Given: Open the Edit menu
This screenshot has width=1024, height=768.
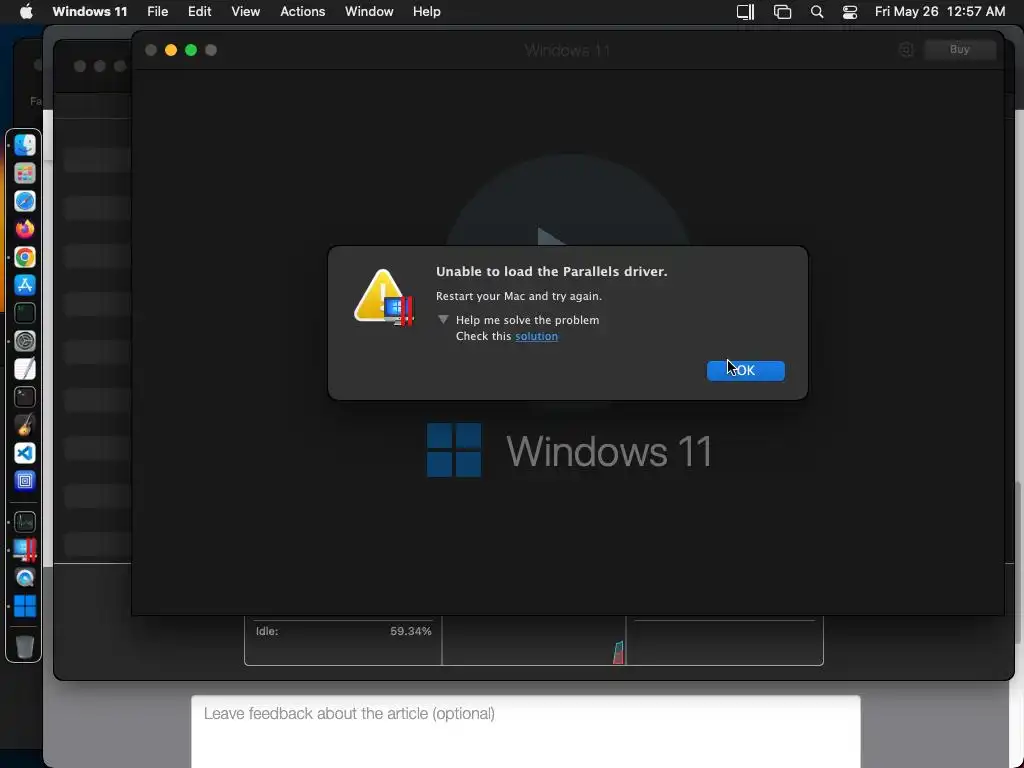Looking at the screenshot, I should 199,12.
